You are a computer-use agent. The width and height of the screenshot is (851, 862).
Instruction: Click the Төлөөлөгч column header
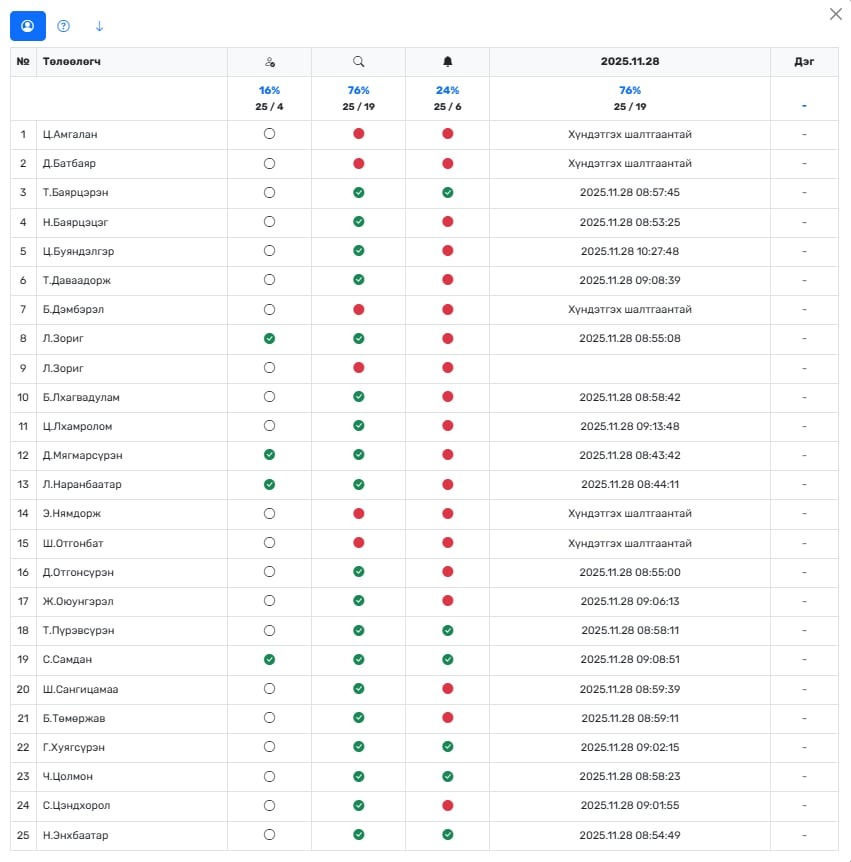[x=72, y=62]
